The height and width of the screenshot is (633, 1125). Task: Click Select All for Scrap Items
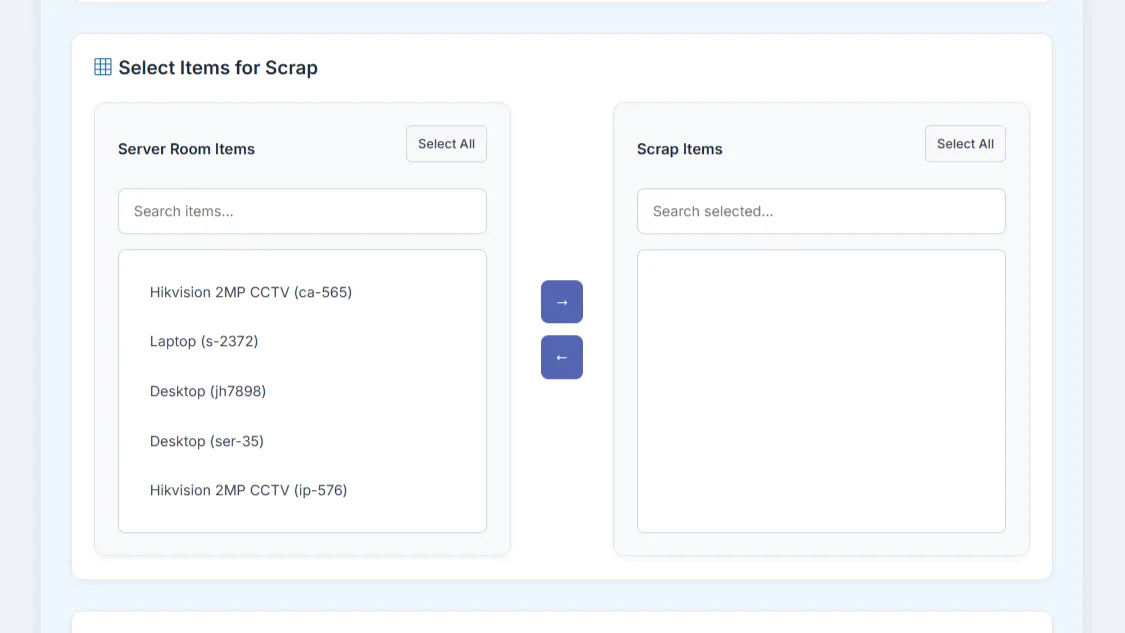[x=965, y=144]
